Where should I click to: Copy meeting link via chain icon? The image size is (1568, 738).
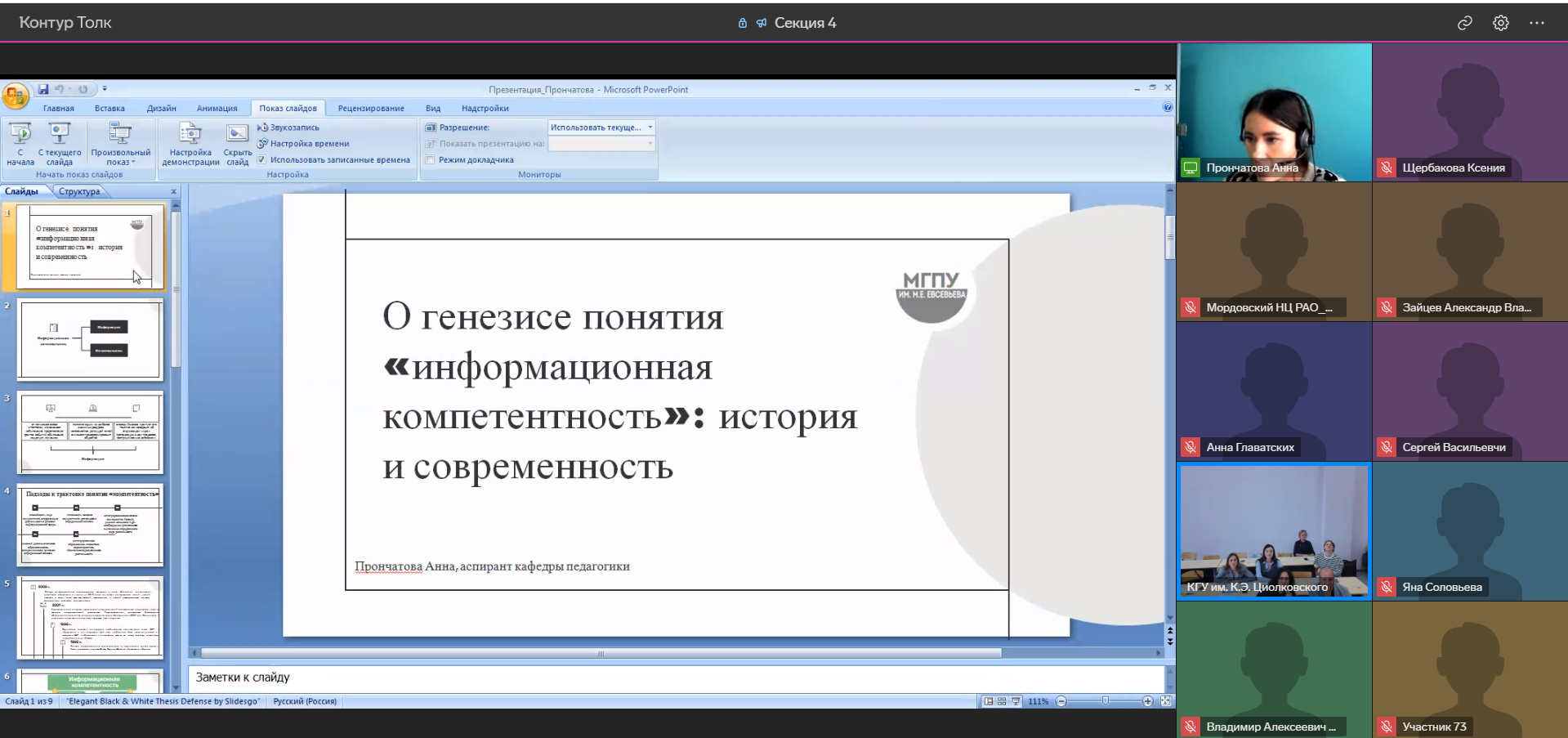(x=1464, y=23)
